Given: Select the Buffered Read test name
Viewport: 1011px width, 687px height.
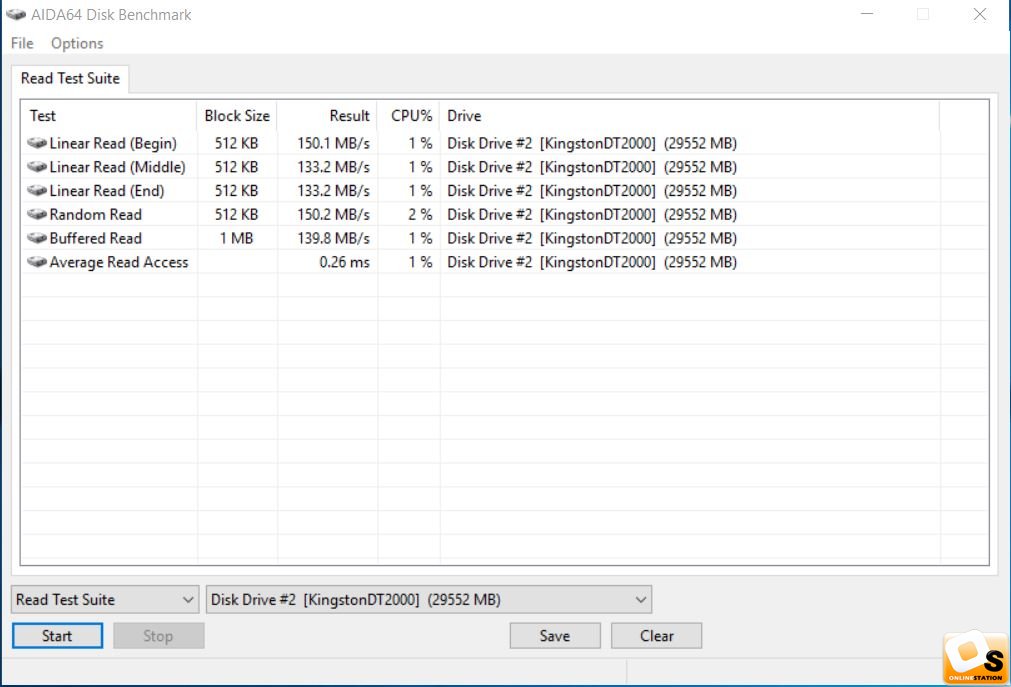Looking at the screenshot, I should (x=95, y=238).
